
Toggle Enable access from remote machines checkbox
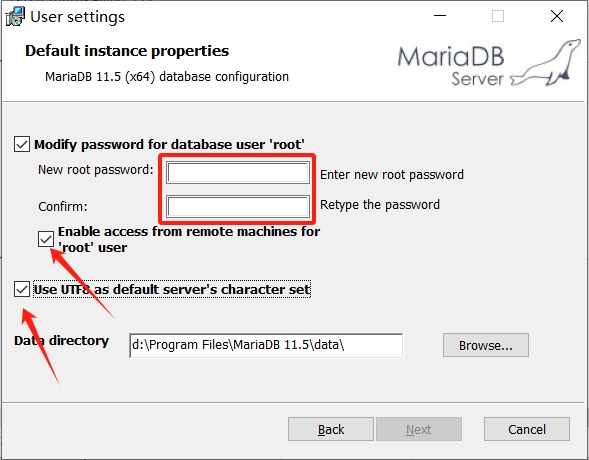click(x=46, y=239)
